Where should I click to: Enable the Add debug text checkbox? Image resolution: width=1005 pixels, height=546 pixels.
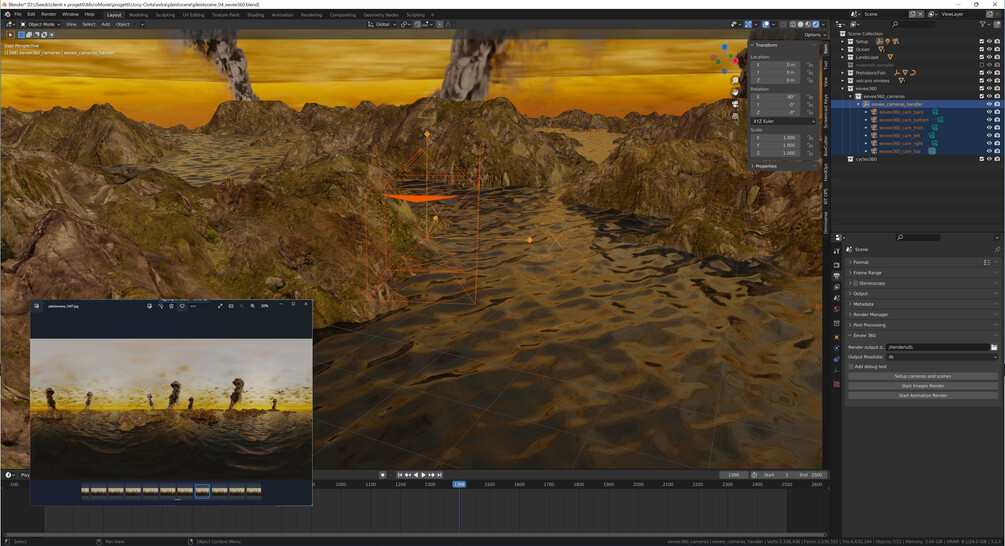click(851, 367)
